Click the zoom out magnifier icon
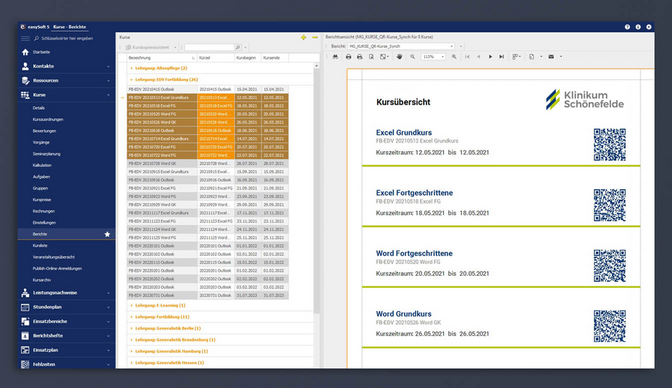672x388 pixels. pyautogui.click(x=412, y=57)
